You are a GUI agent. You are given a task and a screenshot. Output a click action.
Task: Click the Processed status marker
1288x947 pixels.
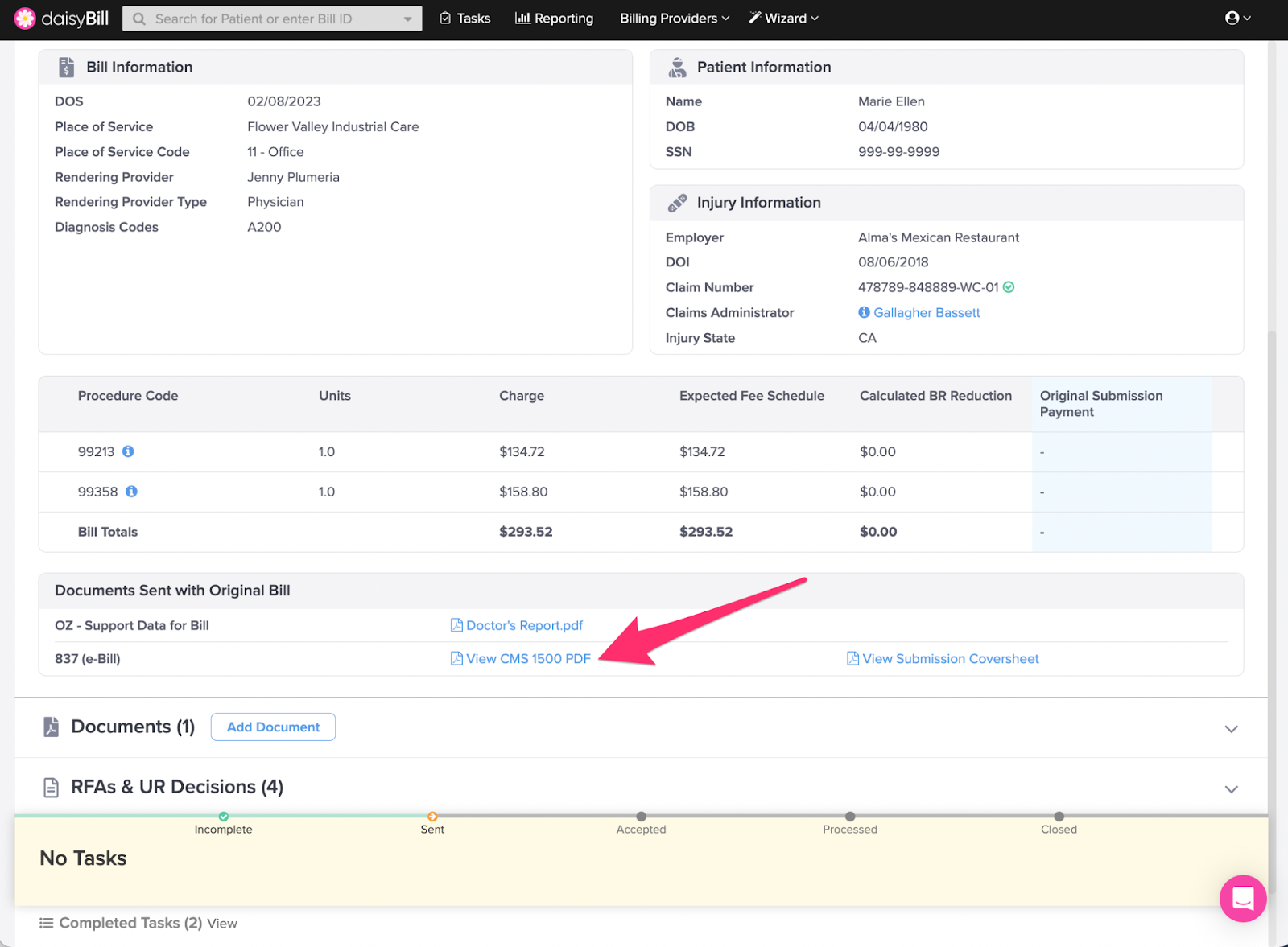click(x=850, y=817)
